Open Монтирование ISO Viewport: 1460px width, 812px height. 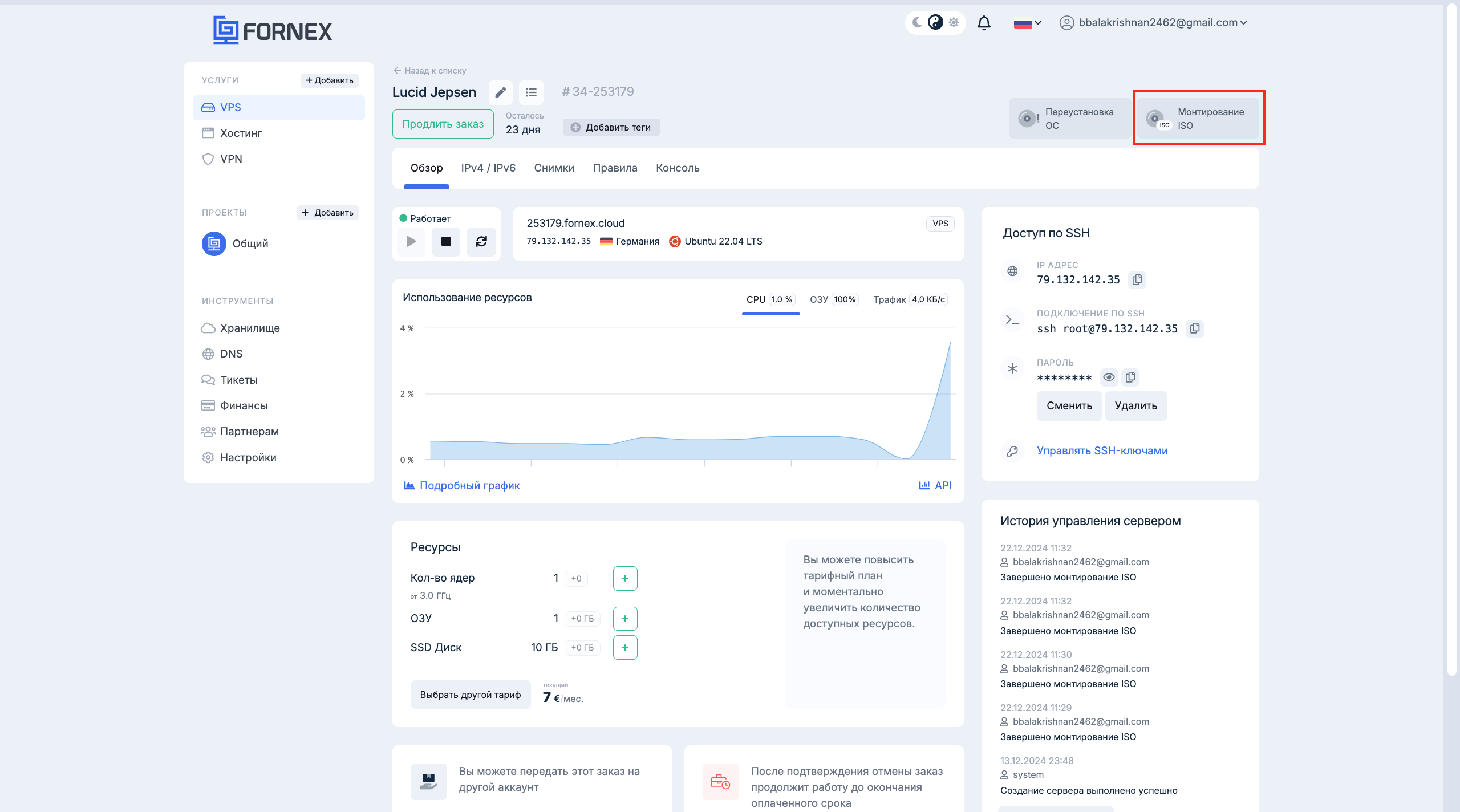click(x=1199, y=119)
